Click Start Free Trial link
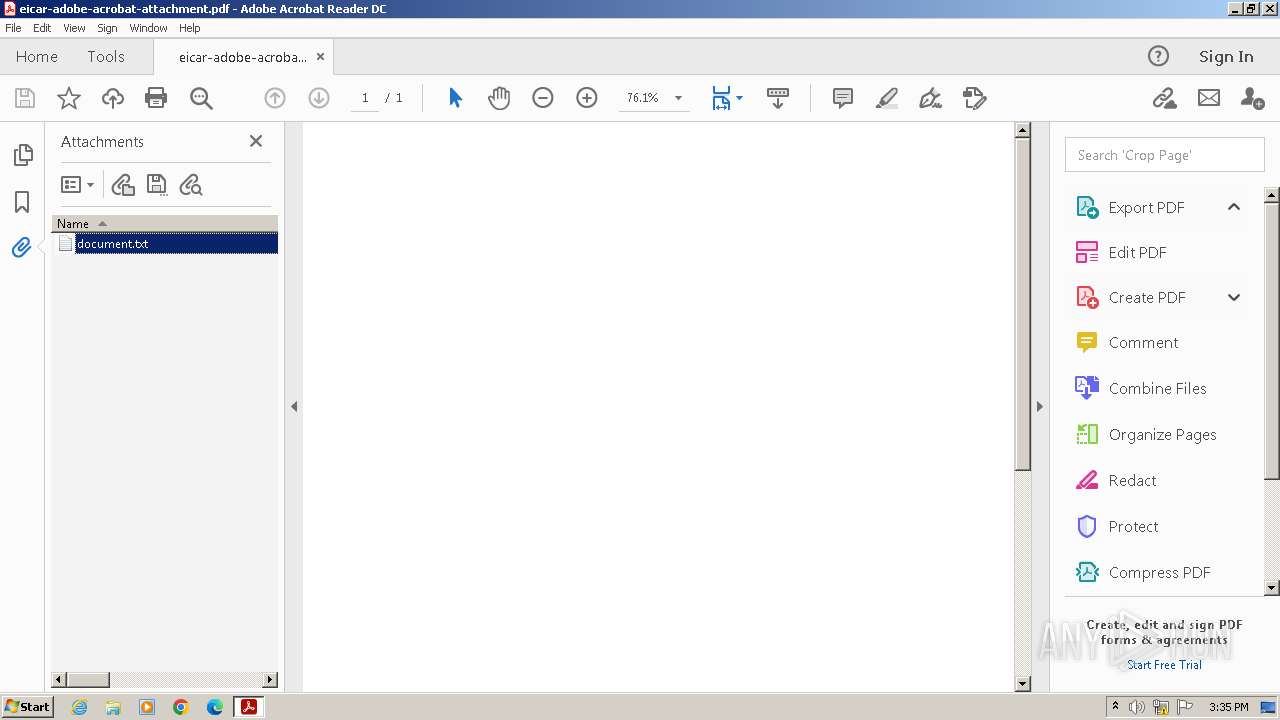Screen dimensions: 1280x720 (x=1164, y=665)
